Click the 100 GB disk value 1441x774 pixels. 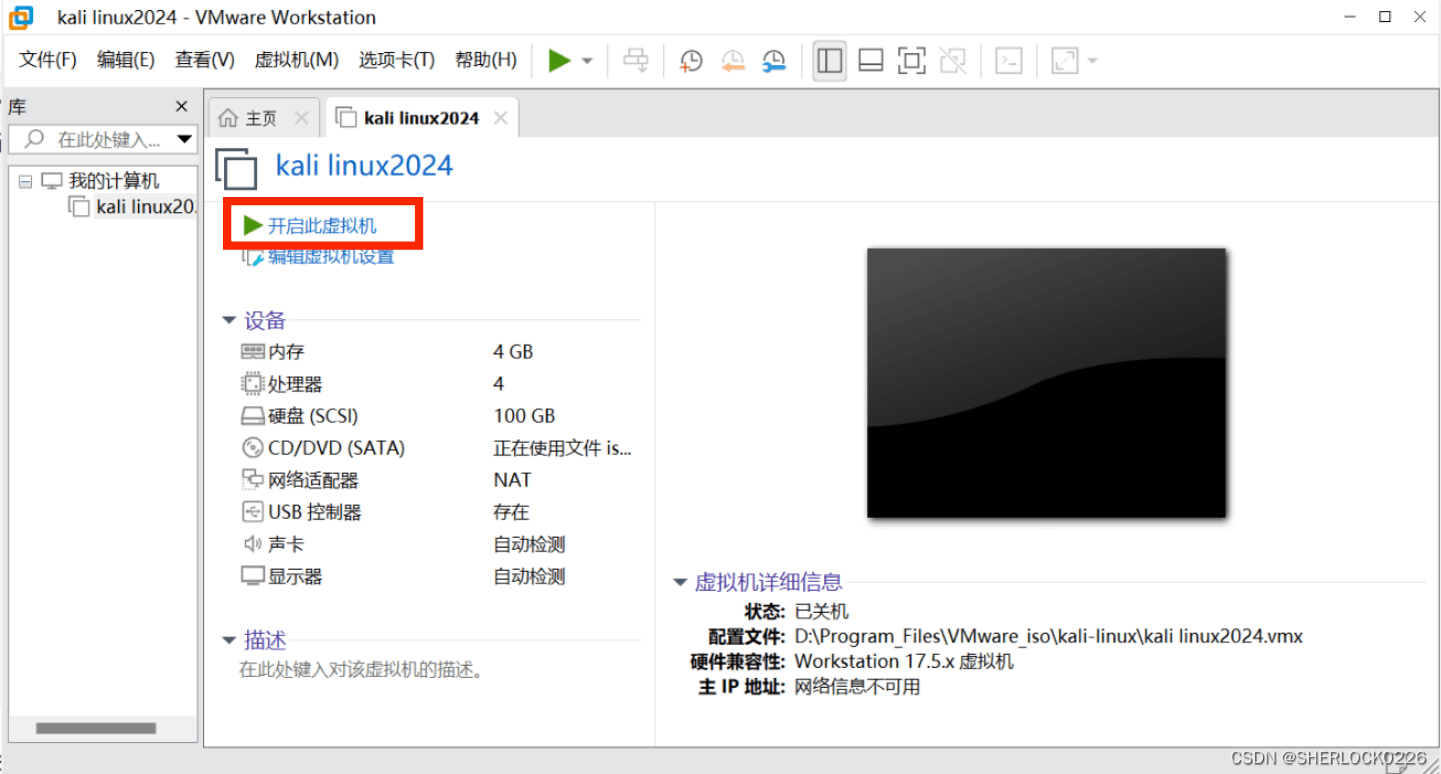click(524, 416)
